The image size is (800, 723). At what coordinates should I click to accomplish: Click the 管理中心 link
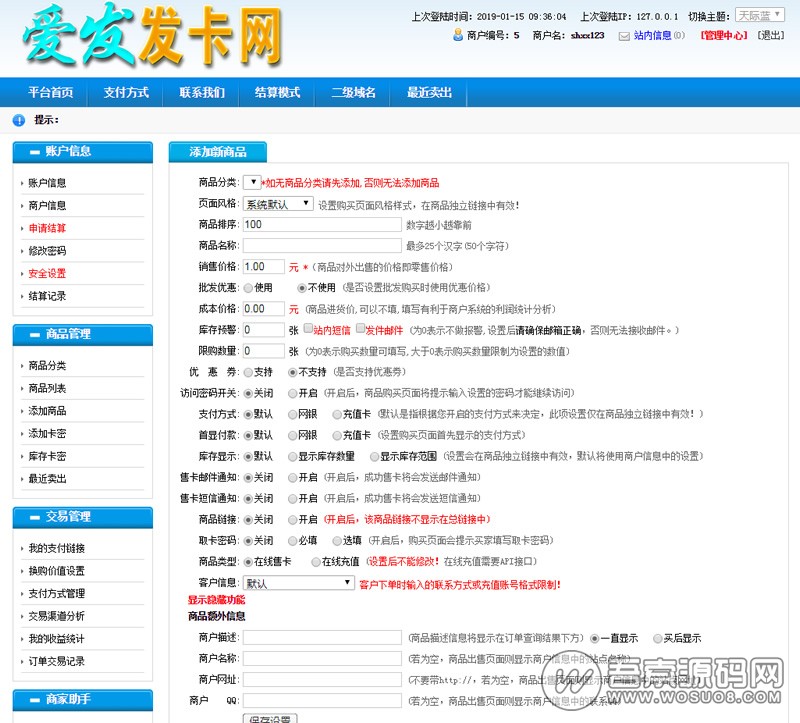click(x=723, y=36)
